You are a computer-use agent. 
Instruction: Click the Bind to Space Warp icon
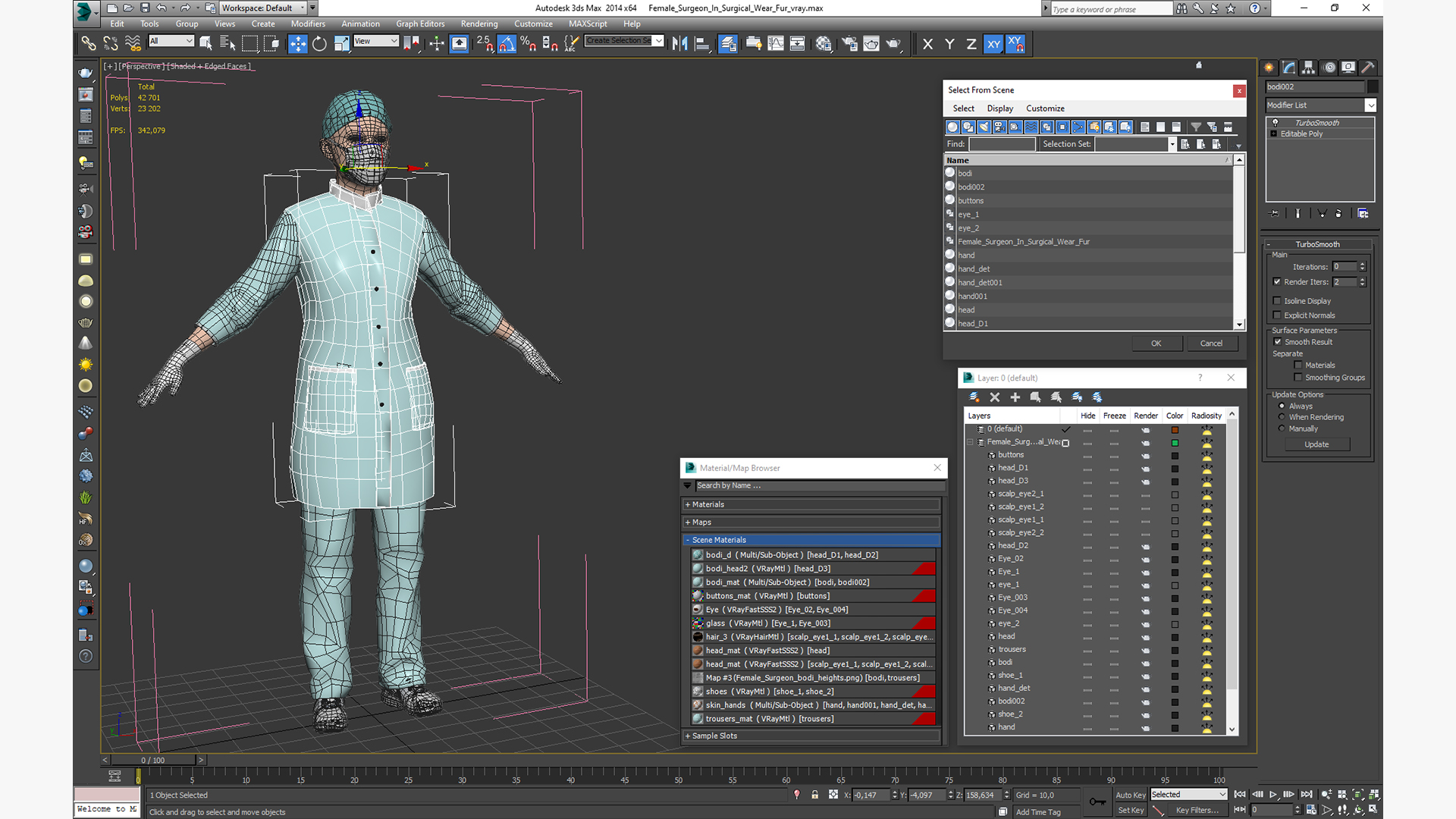133,44
